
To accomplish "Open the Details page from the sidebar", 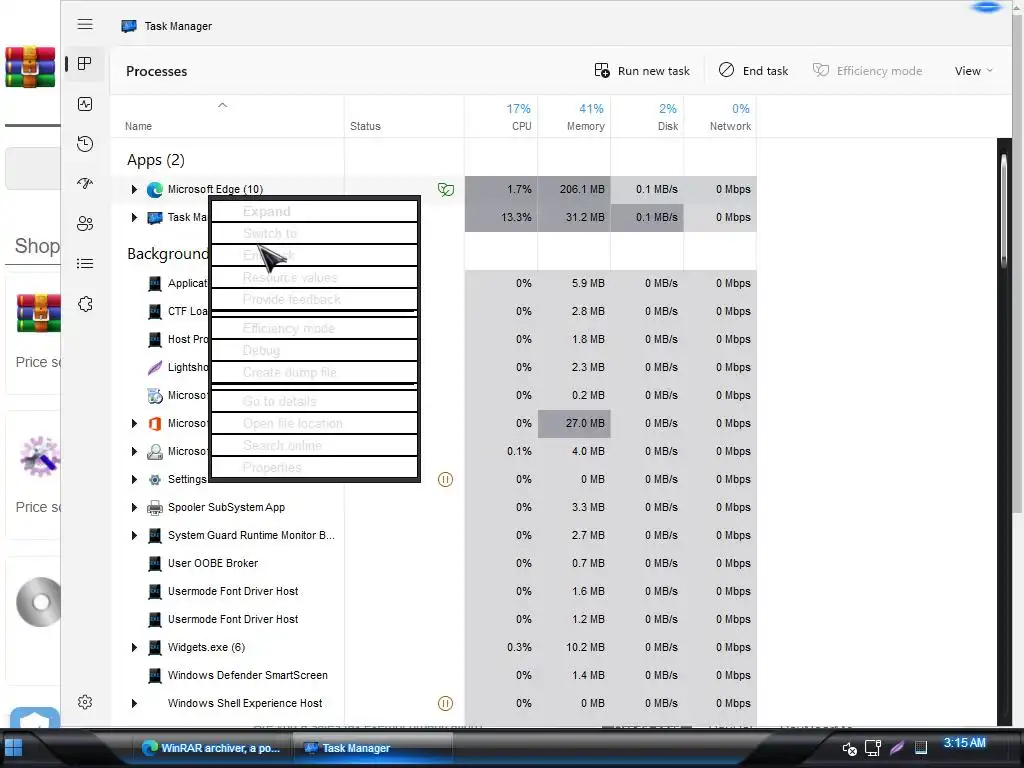I will 85,264.
